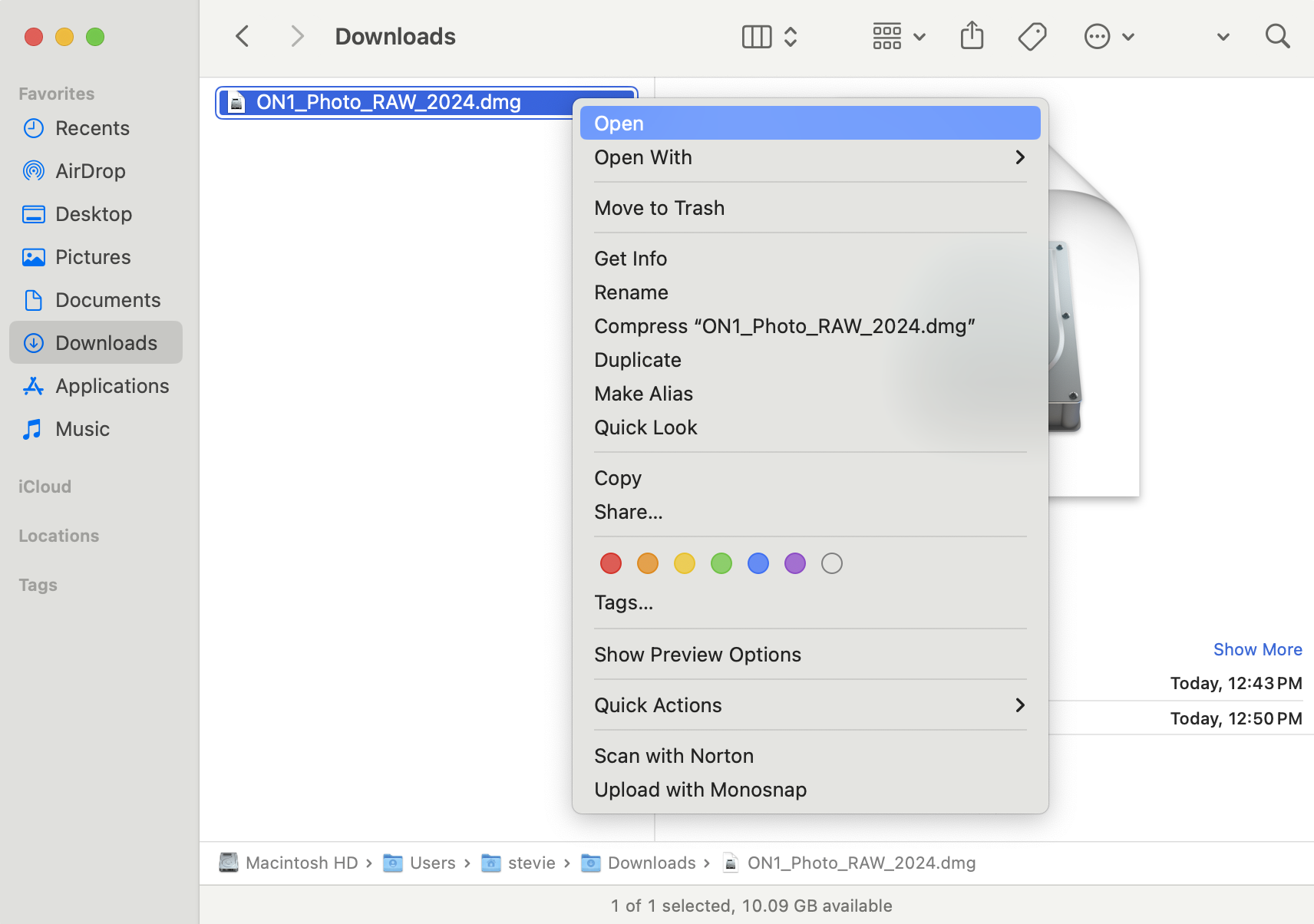Click the Share toolbar icon
The height and width of the screenshot is (924, 1314).
972,35
